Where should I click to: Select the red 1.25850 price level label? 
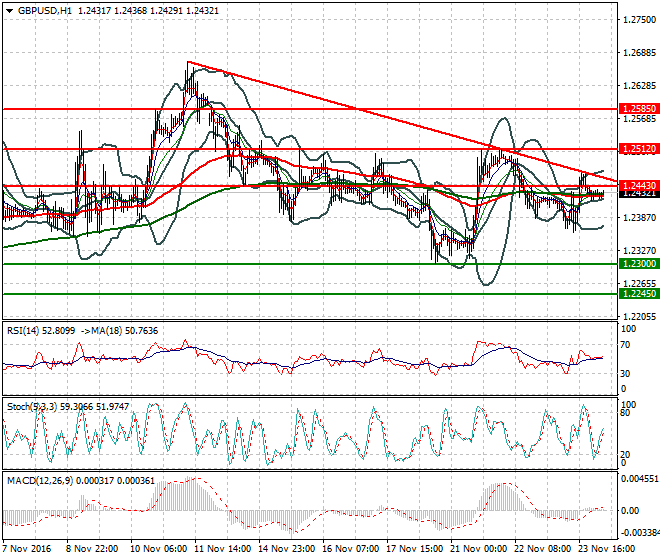tap(639, 109)
